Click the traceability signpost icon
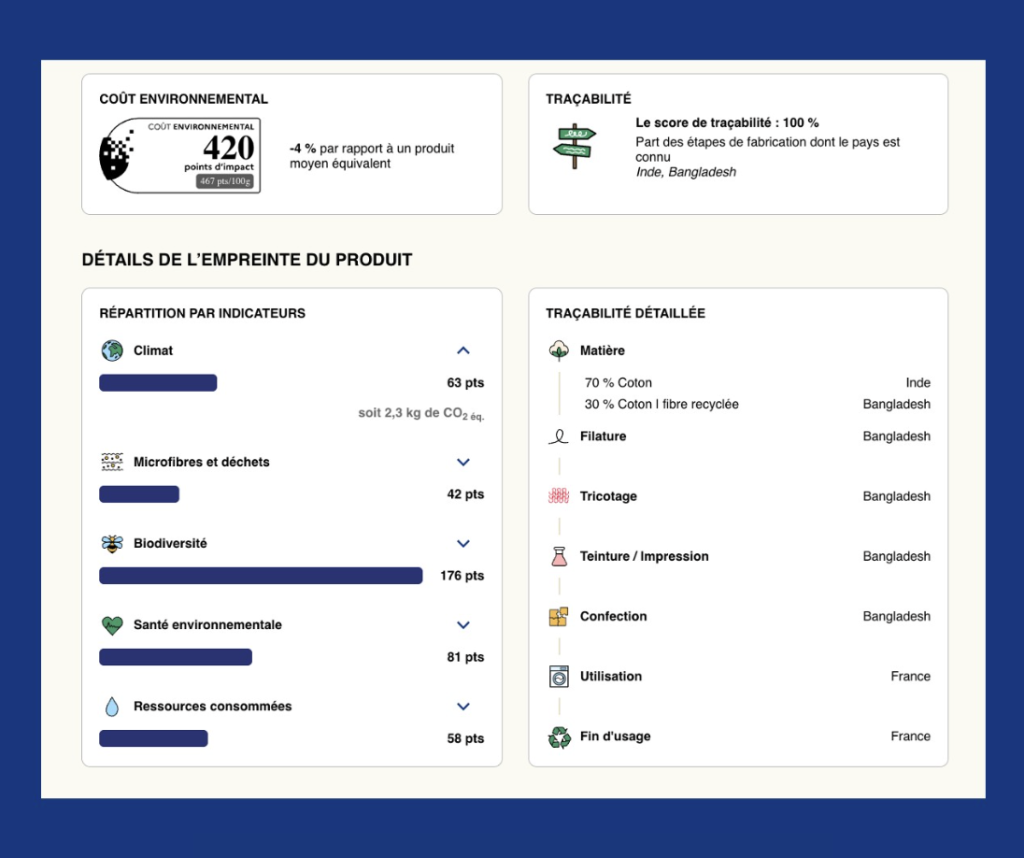Screen dimensions: 1024x858 pyautogui.click(x=575, y=146)
